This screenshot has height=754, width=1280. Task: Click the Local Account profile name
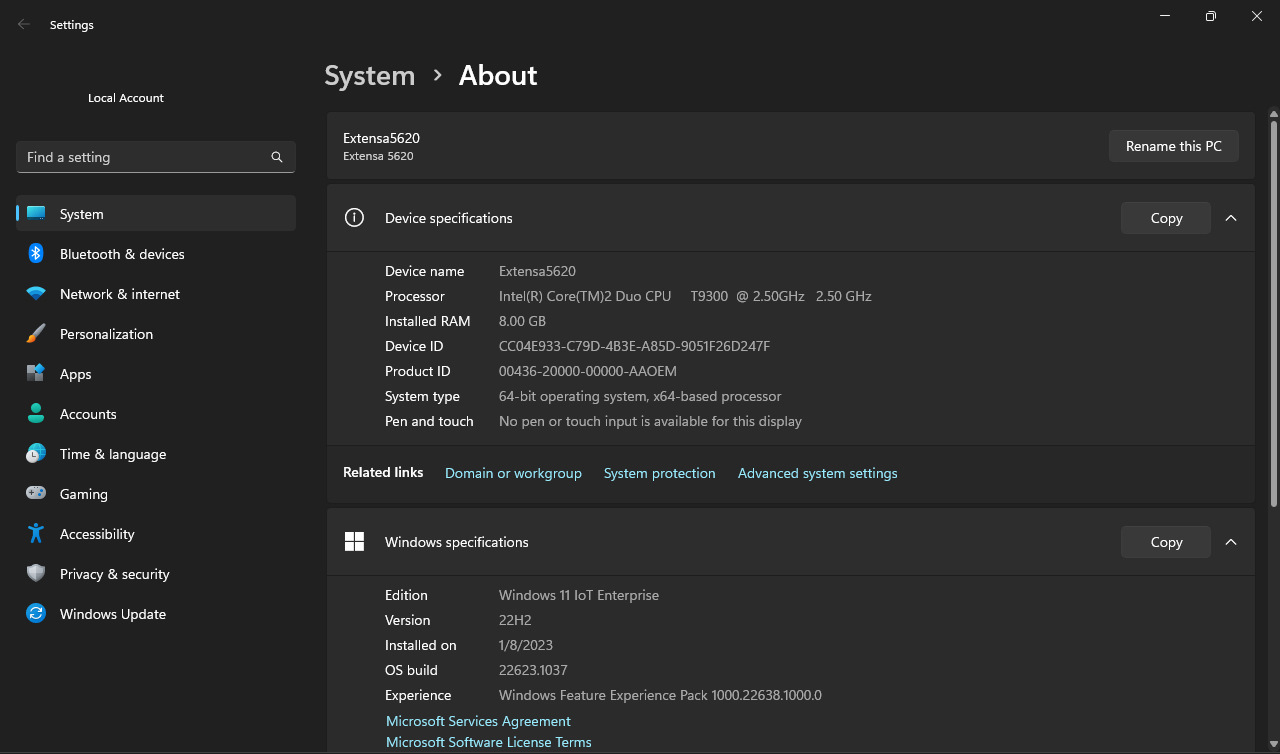pyautogui.click(x=126, y=98)
